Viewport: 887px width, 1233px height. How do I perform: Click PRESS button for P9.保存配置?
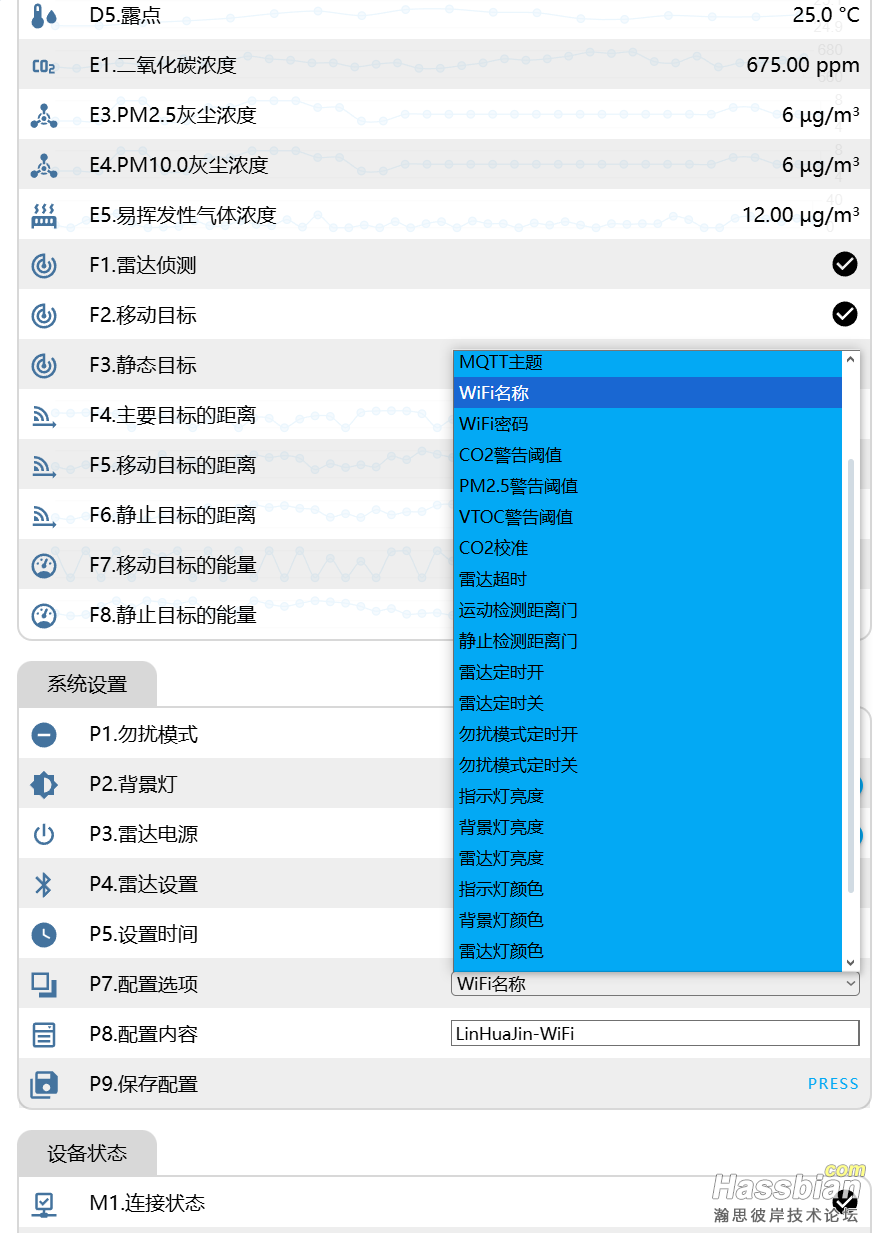tap(833, 1084)
